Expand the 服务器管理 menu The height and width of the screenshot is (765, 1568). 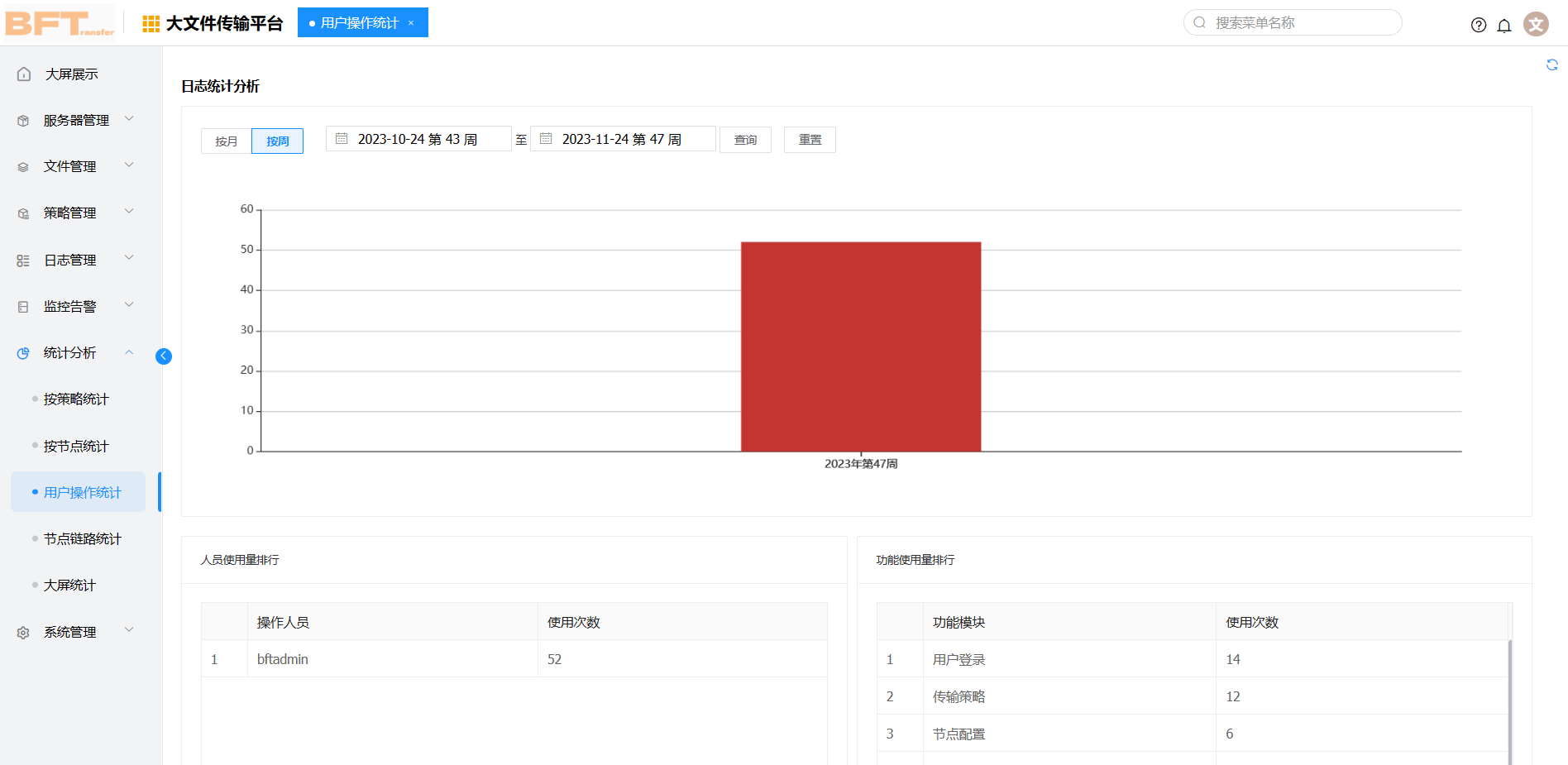76,121
